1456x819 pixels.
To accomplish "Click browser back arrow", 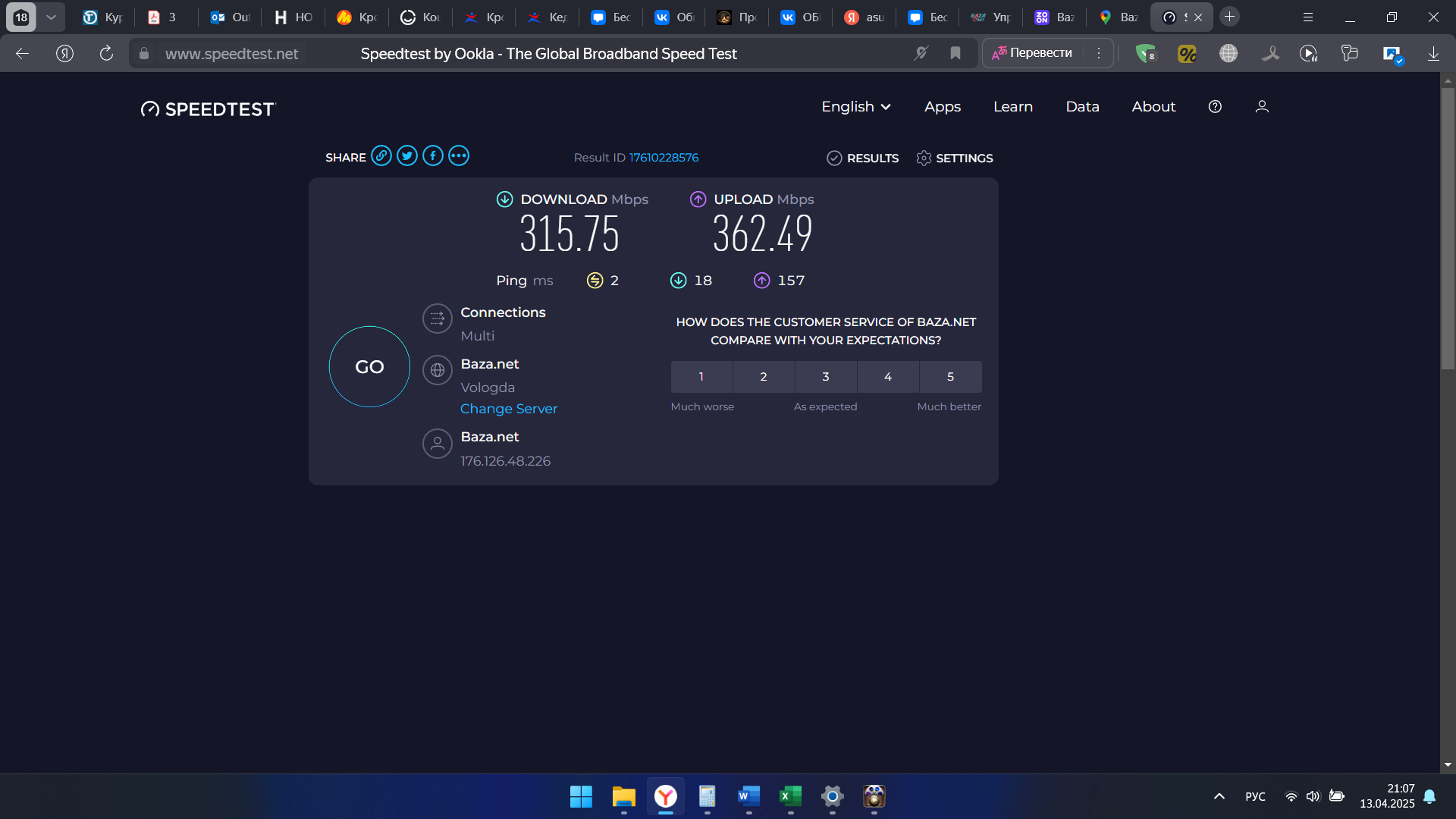I will [x=22, y=53].
